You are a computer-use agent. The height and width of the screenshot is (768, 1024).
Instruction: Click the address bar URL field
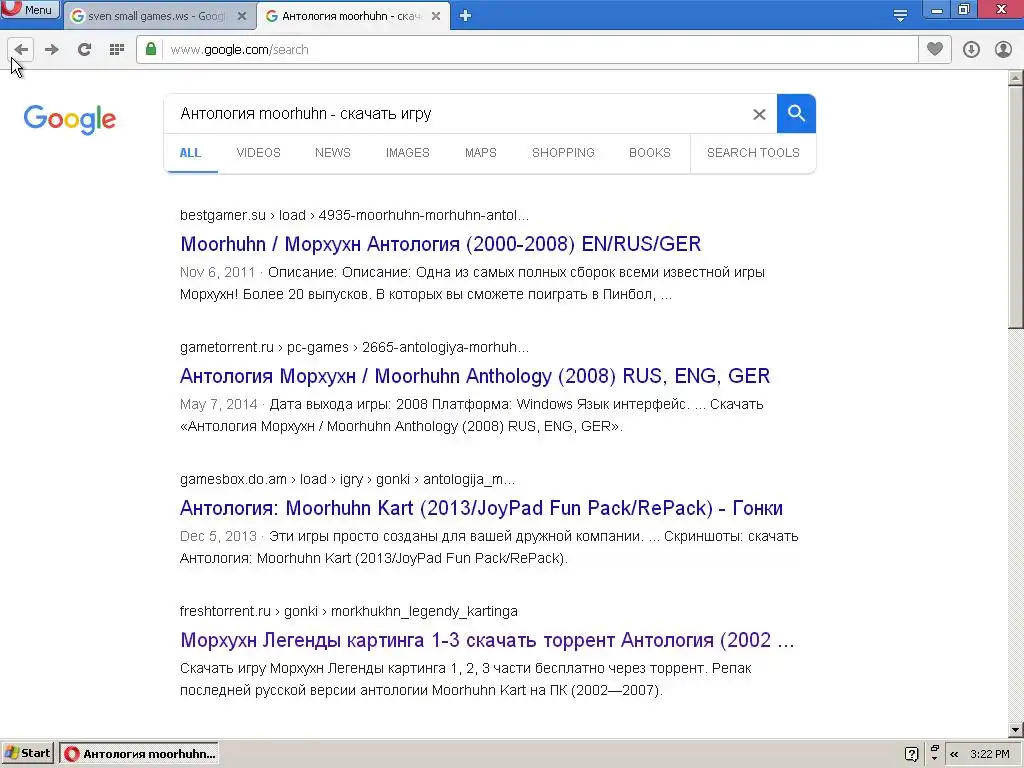[539, 50]
